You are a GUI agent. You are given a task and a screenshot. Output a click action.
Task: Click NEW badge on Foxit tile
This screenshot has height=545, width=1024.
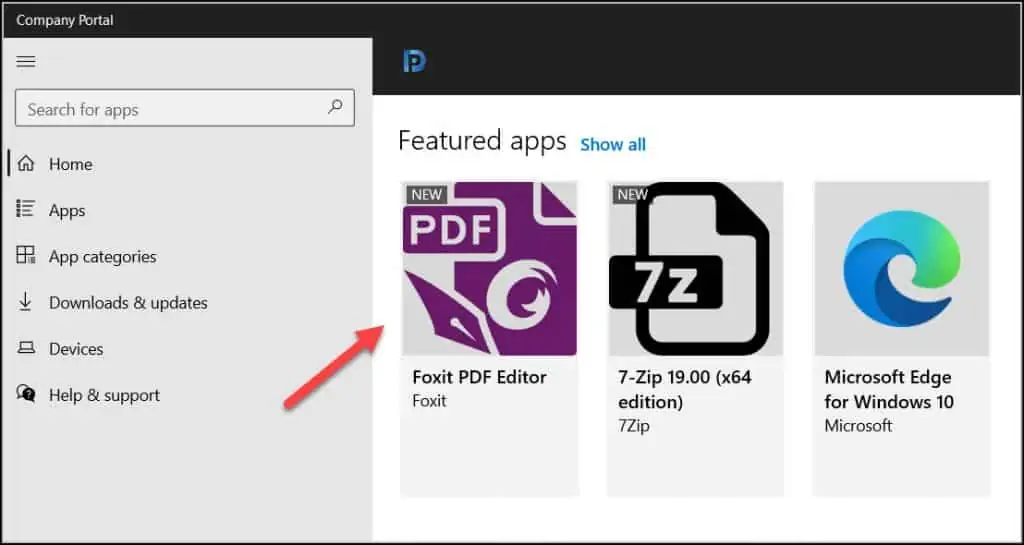tap(426, 195)
